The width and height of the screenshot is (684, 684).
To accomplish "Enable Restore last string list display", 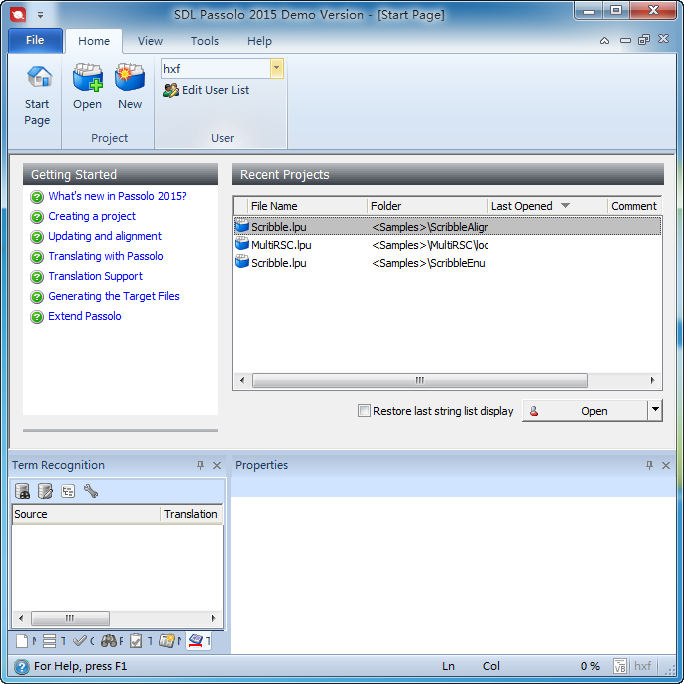I will [364, 410].
